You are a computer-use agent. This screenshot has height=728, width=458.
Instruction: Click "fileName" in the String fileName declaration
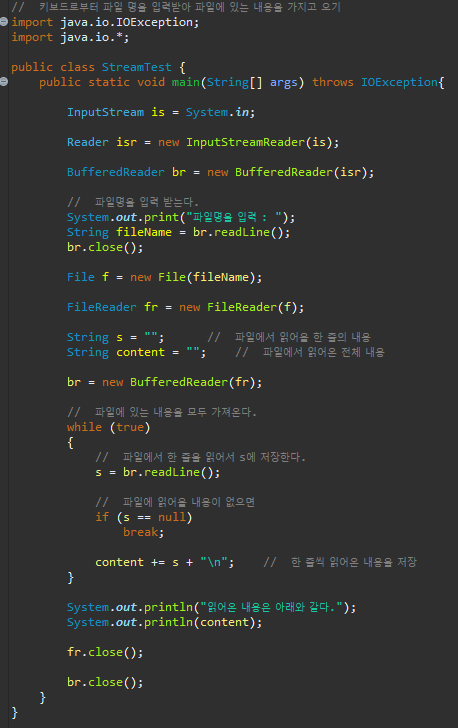(144, 232)
